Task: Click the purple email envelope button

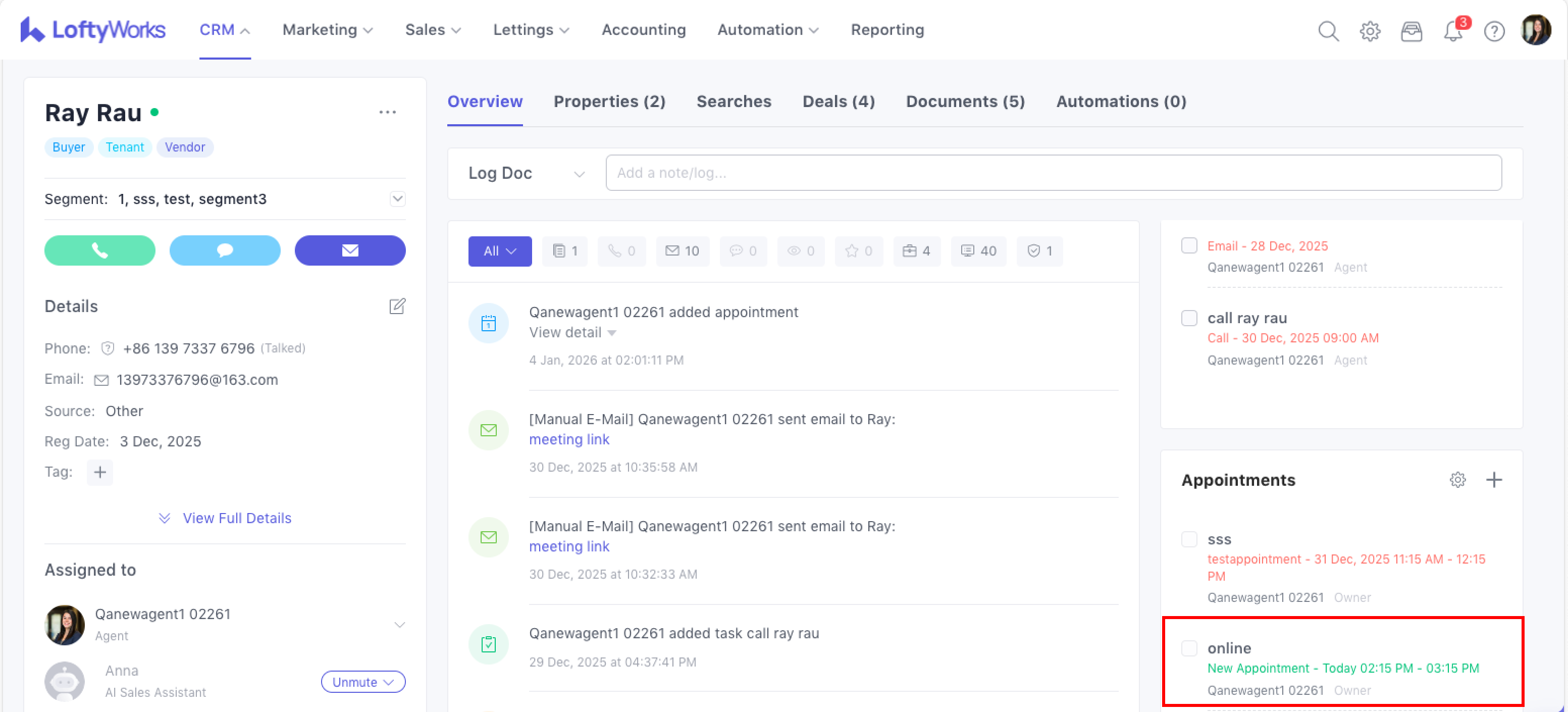Action: [x=350, y=250]
